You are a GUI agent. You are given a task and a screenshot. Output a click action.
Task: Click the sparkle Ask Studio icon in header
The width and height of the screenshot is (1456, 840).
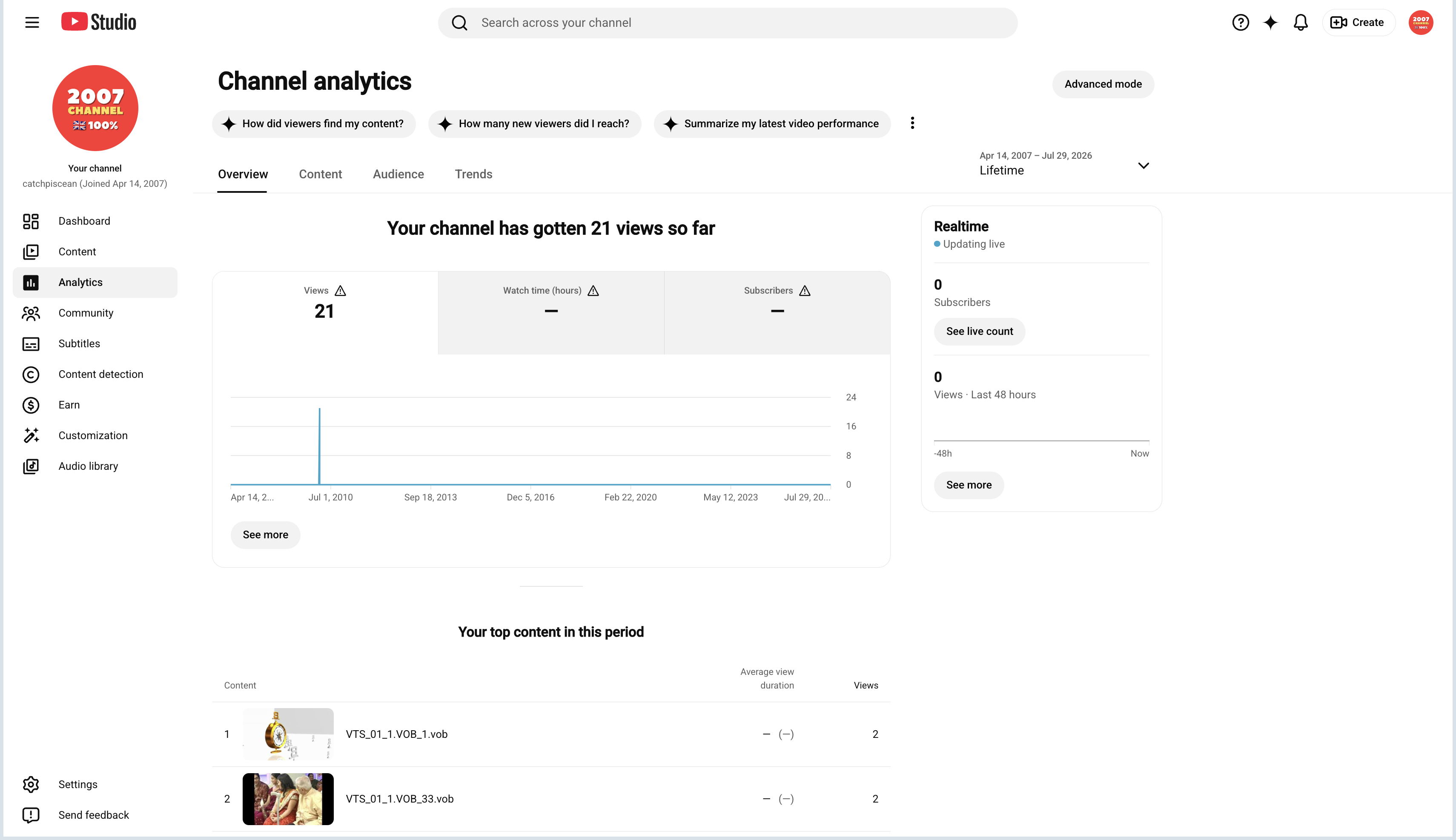tap(1270, 23)
